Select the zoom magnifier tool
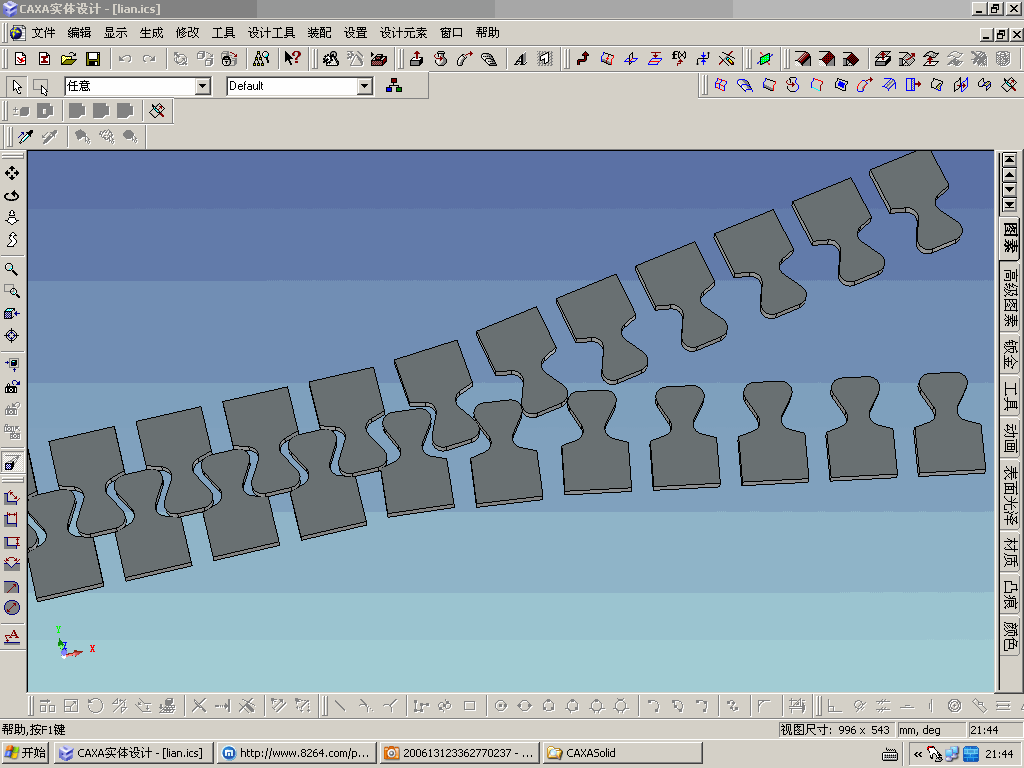This screenshot has height=768, width=1024. 12,269
